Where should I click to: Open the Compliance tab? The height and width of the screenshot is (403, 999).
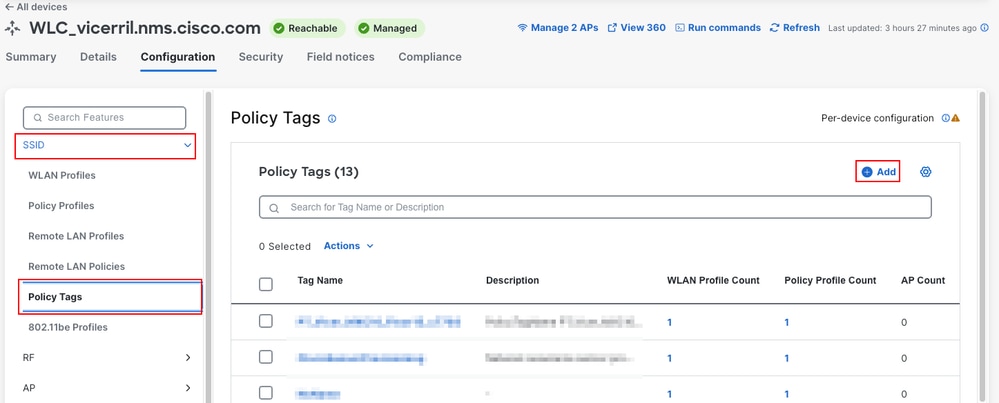430,57
